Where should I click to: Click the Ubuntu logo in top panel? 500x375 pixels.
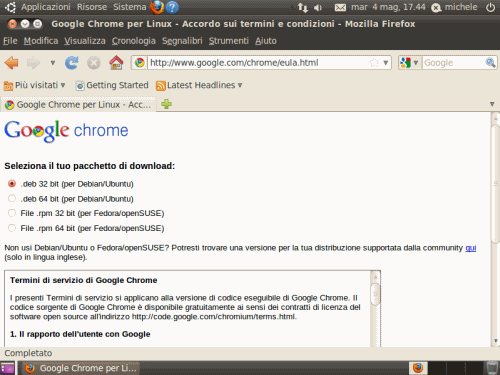pos(10,7)
